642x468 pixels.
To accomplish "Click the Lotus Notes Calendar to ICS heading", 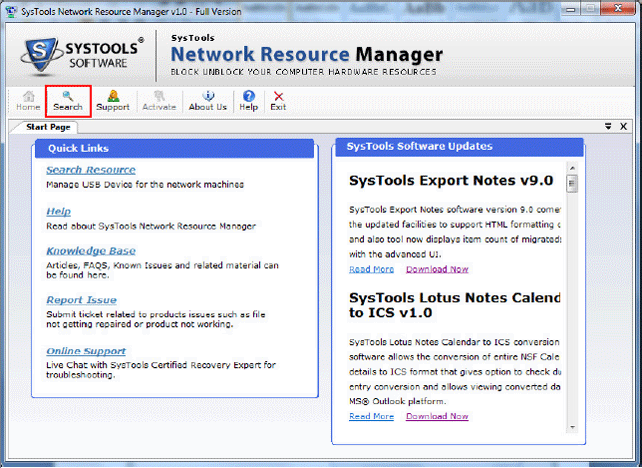I will pos(454,305).
